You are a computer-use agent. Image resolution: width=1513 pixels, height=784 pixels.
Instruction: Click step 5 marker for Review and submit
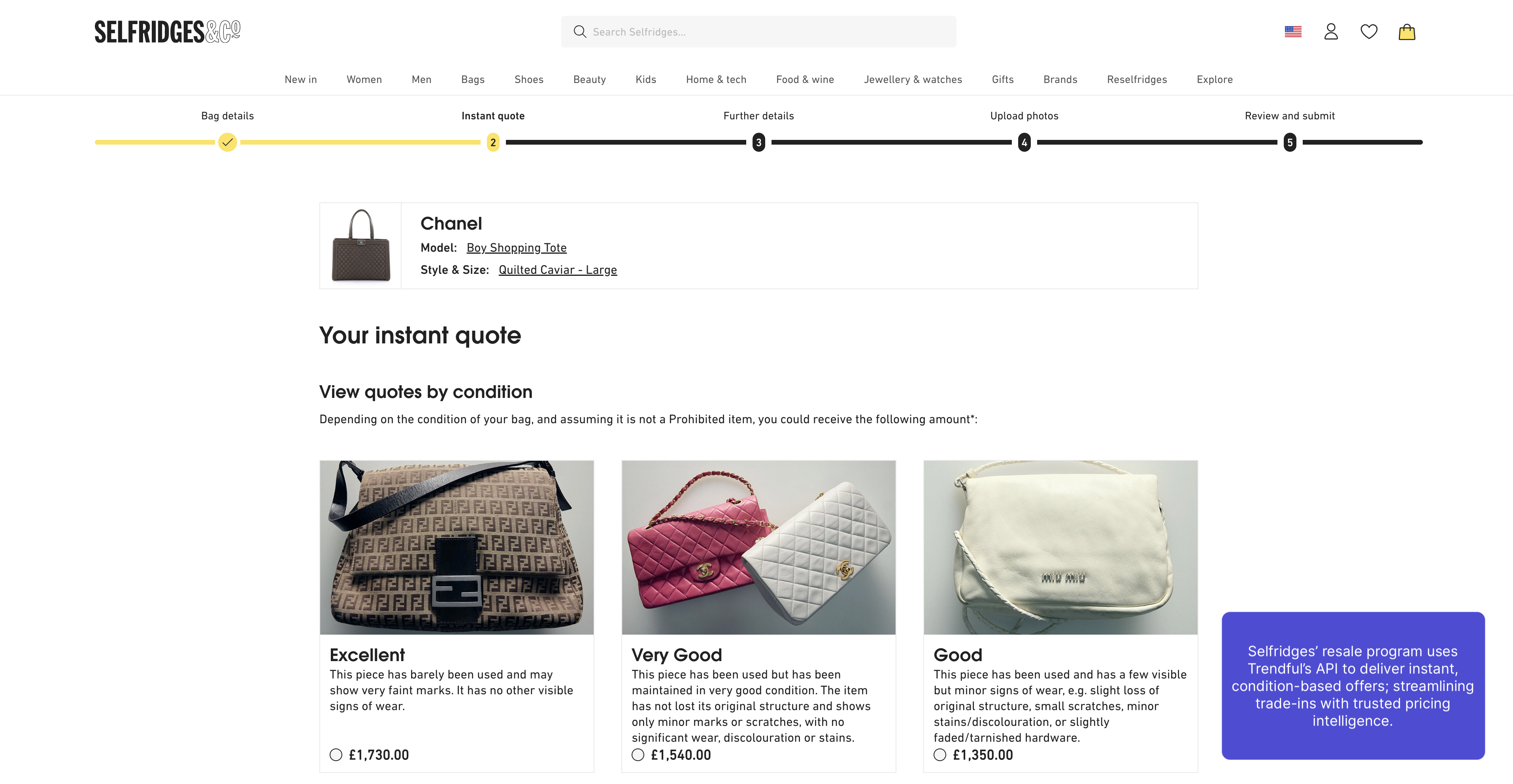coord(1290,142)
